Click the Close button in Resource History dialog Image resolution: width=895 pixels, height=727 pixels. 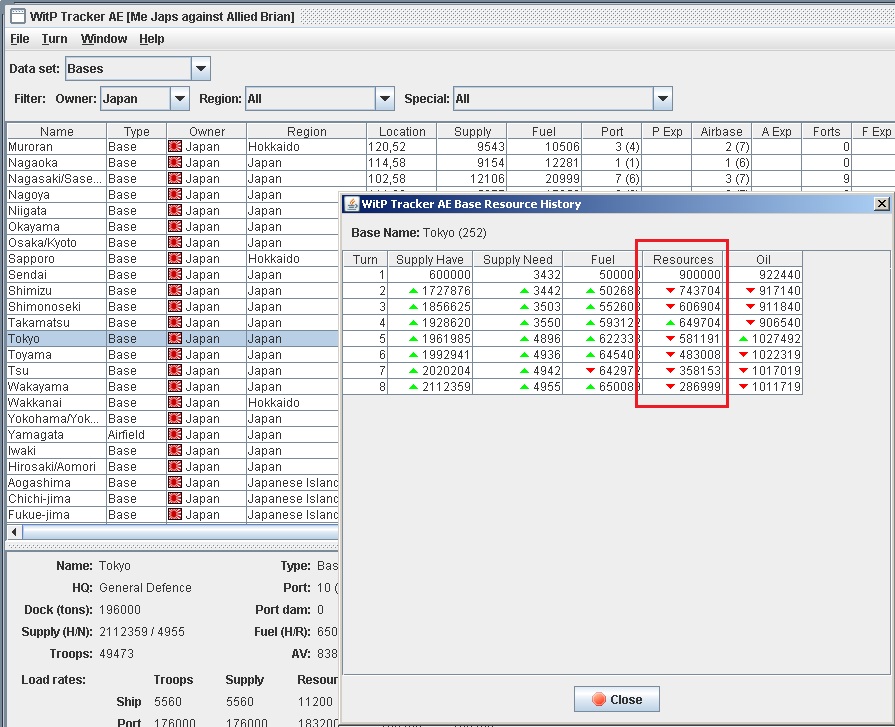(616, 700)
